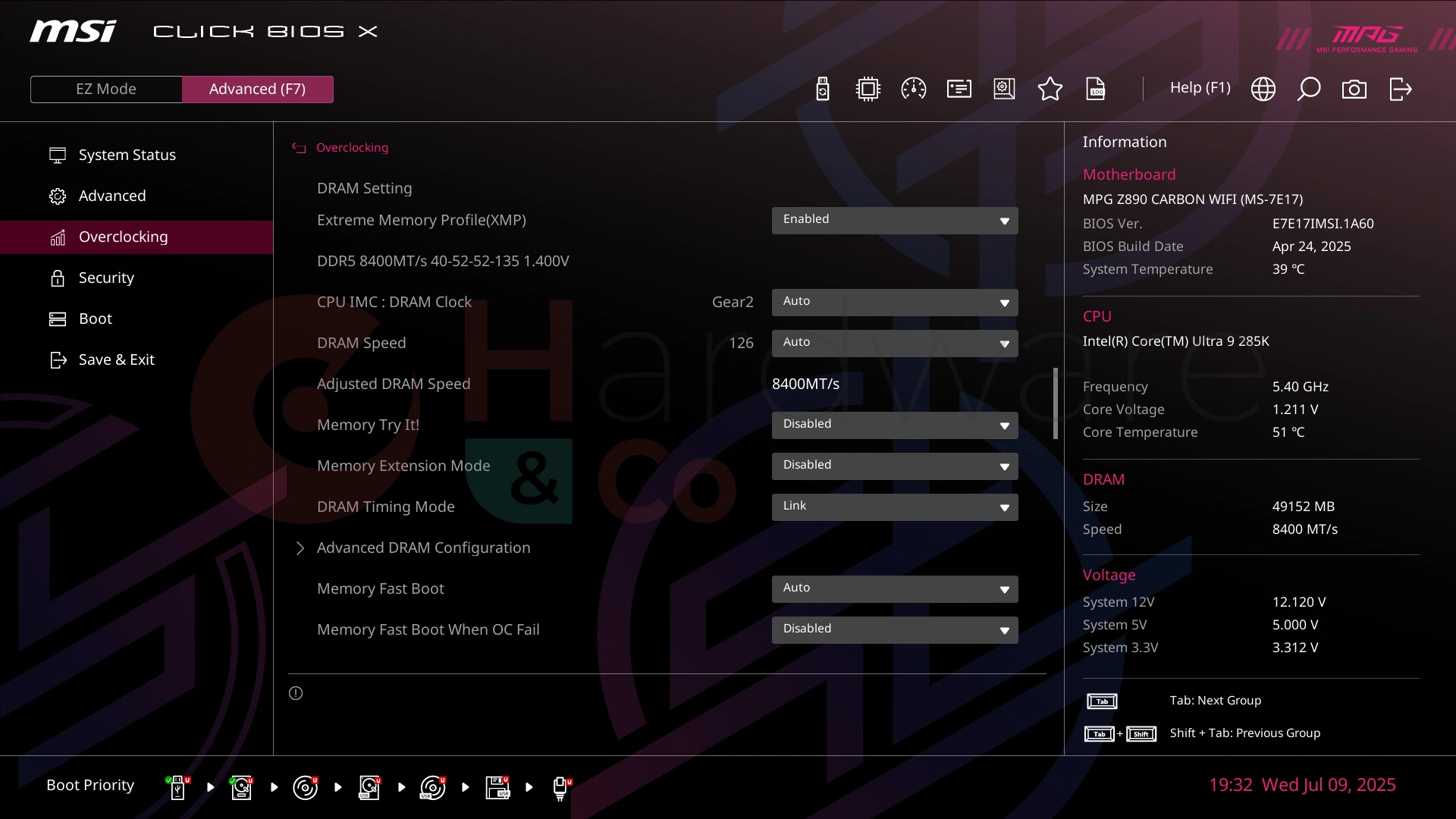
Task: Open the DRAM Timing Mode dropdown
Action: (895, 507)
